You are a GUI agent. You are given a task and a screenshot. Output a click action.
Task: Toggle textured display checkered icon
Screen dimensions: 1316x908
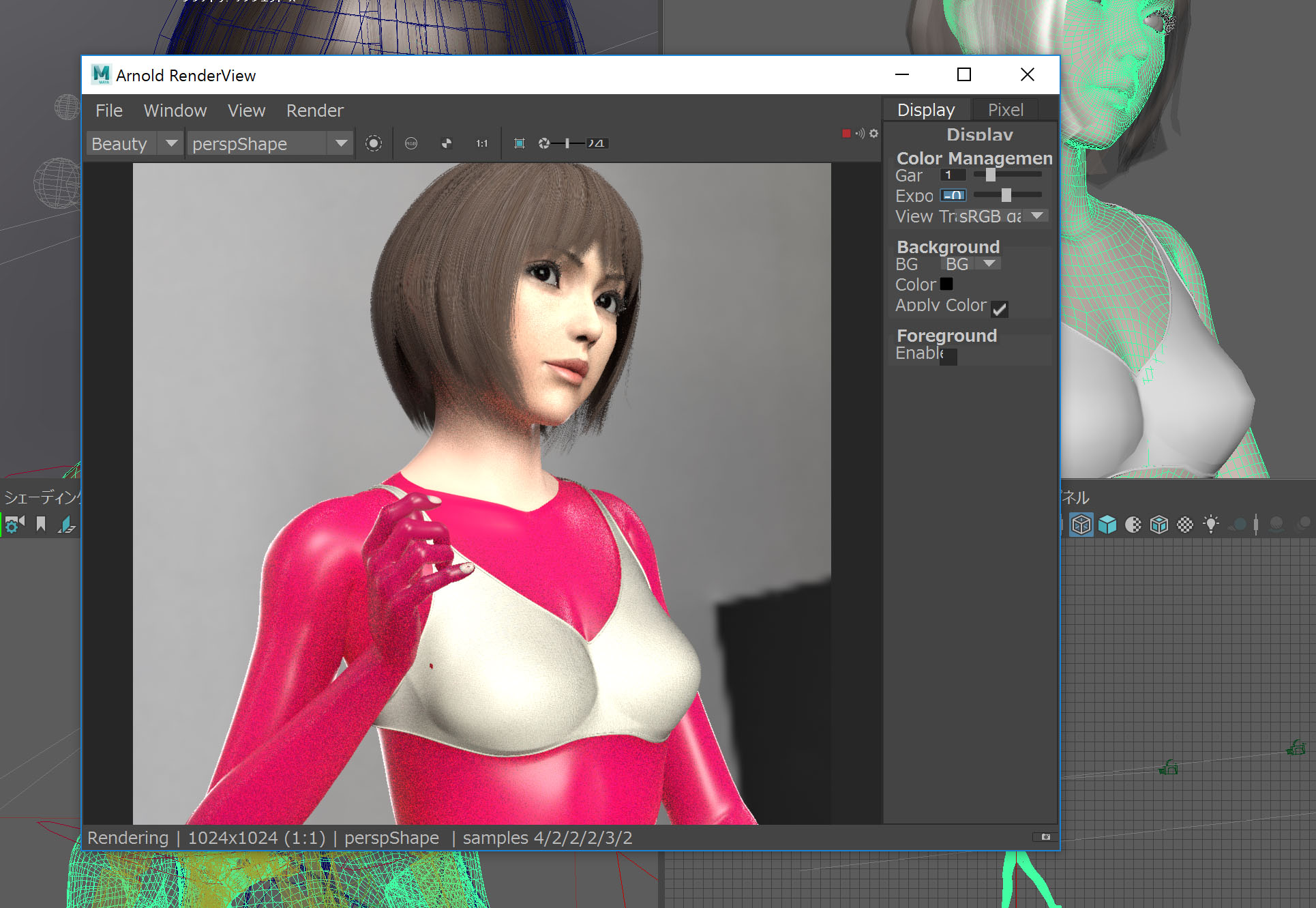point(1185,524)
